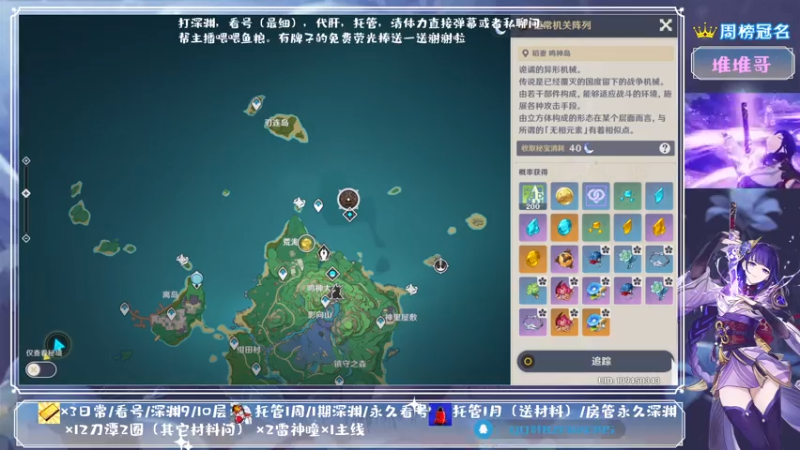Screen dimensions: 800x450
Task: Click the 追踪 track button
Action: 595,361
